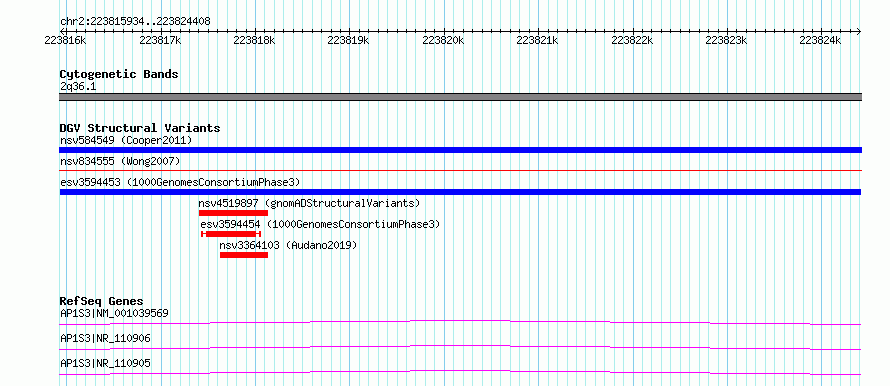Click the 223820k mark on ruler

[443, 40]
